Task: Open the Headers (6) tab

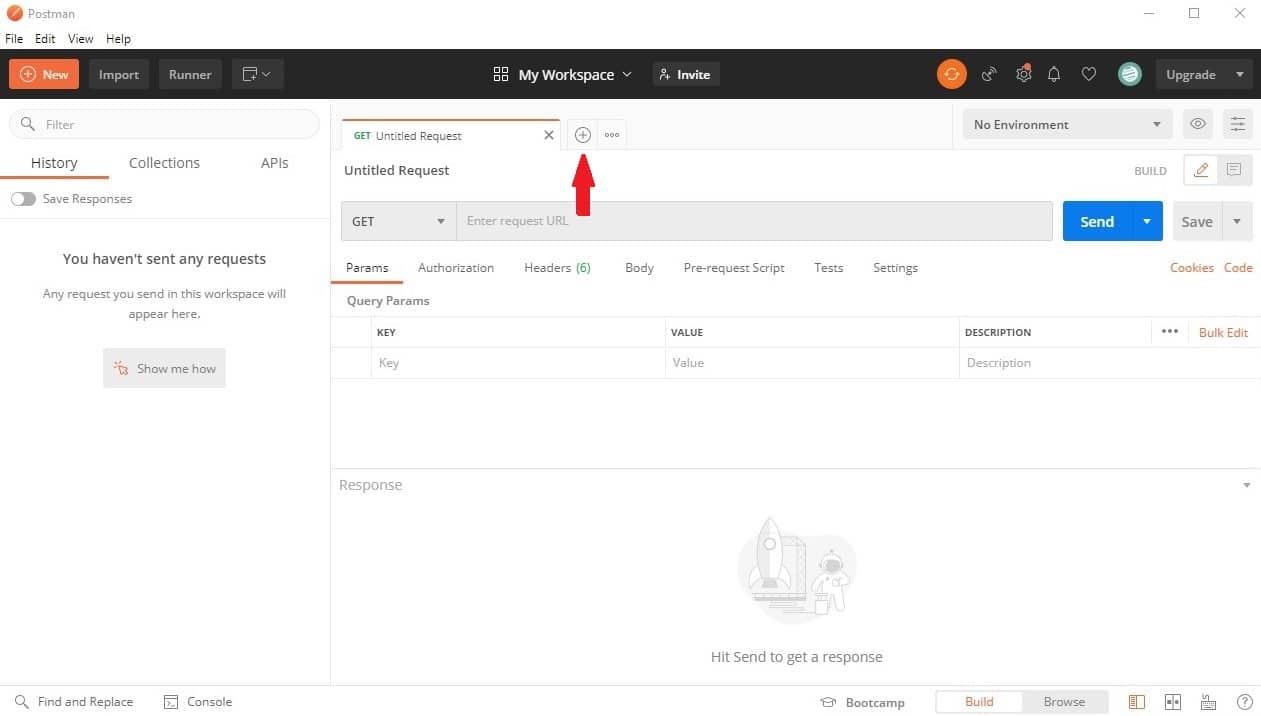Action: pyautogui.click(x=557, y=268)
